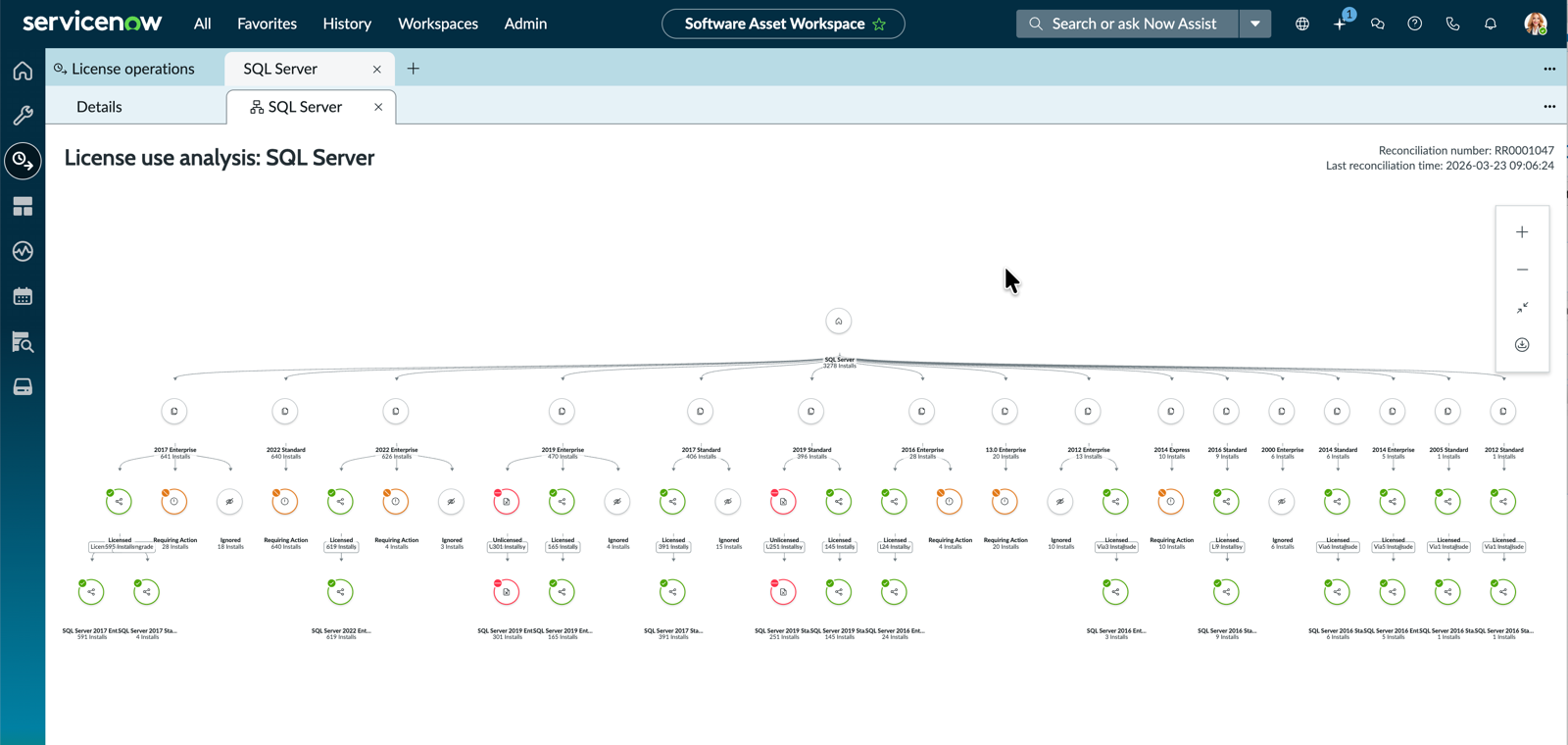Open the Workspaces menu
Screen dimensions: 1568x745
coord(438,24)
